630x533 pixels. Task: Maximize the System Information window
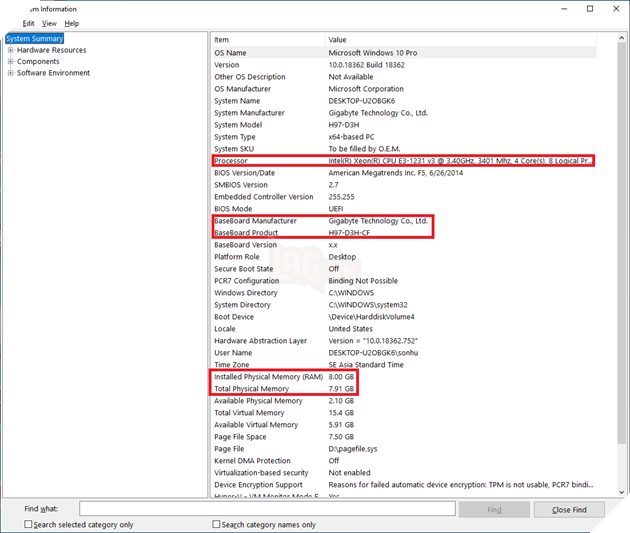pos(589,9)
